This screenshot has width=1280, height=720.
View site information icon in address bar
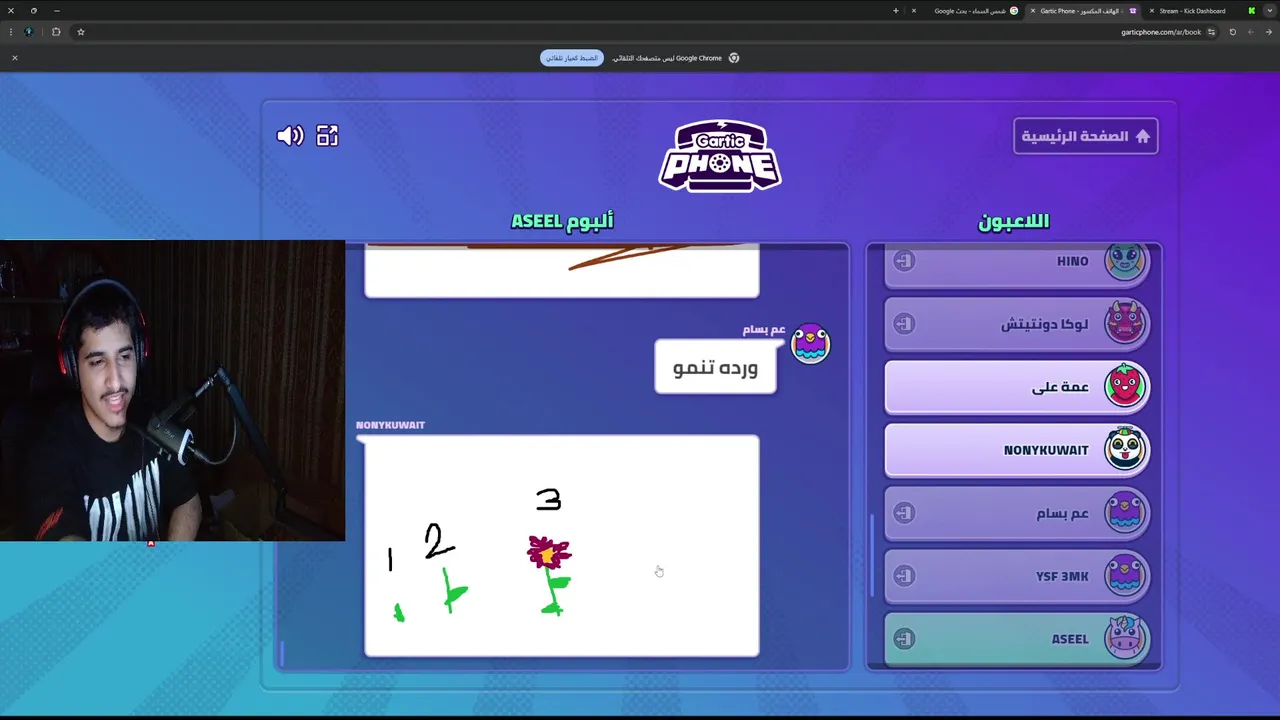pos(1211,32)
